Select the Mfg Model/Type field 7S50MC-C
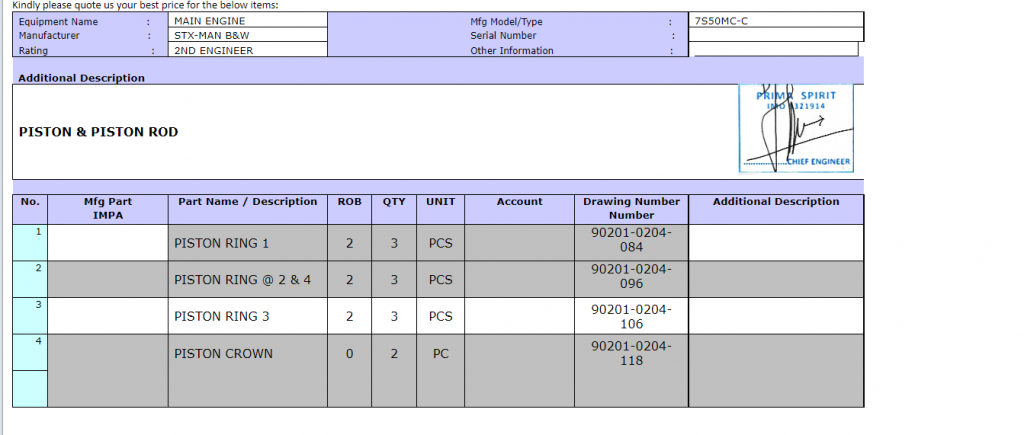The width and height of the screenshot is (1024, 435). coord(777,20)
